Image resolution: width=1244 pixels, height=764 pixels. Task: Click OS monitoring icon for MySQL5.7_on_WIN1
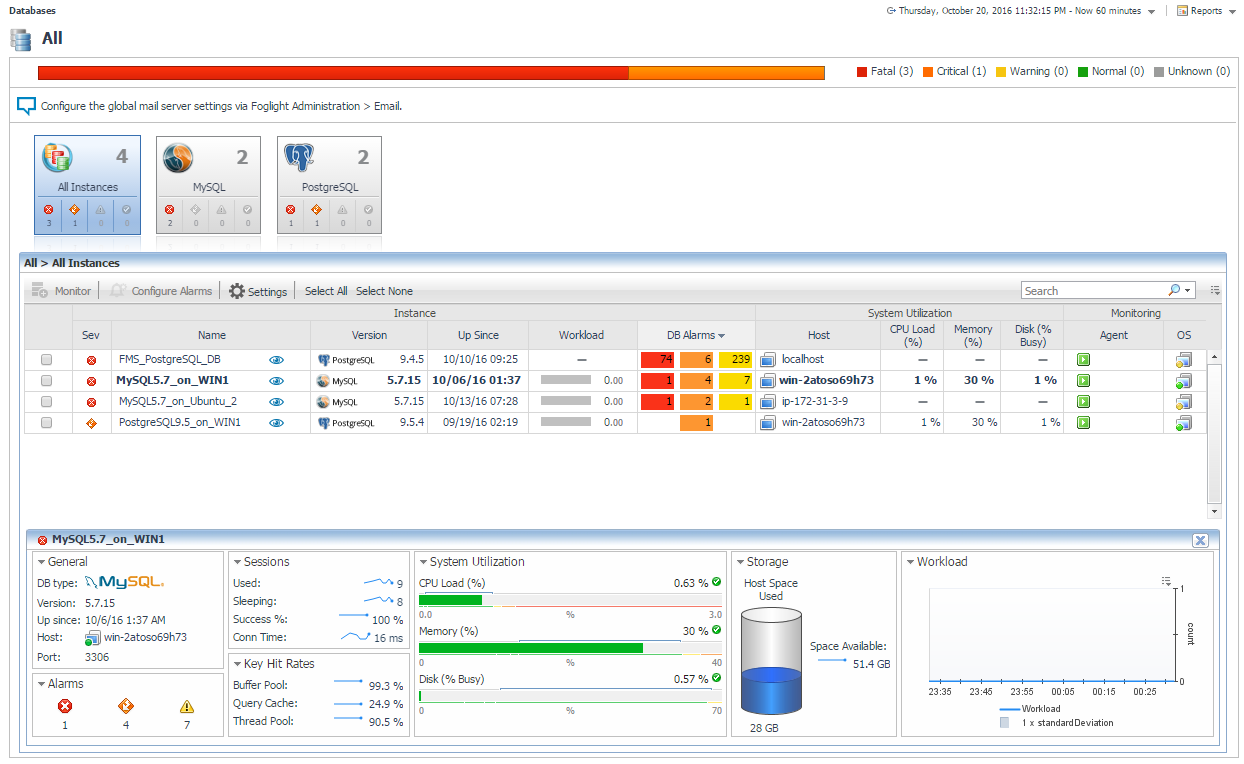coord(1183,381)
